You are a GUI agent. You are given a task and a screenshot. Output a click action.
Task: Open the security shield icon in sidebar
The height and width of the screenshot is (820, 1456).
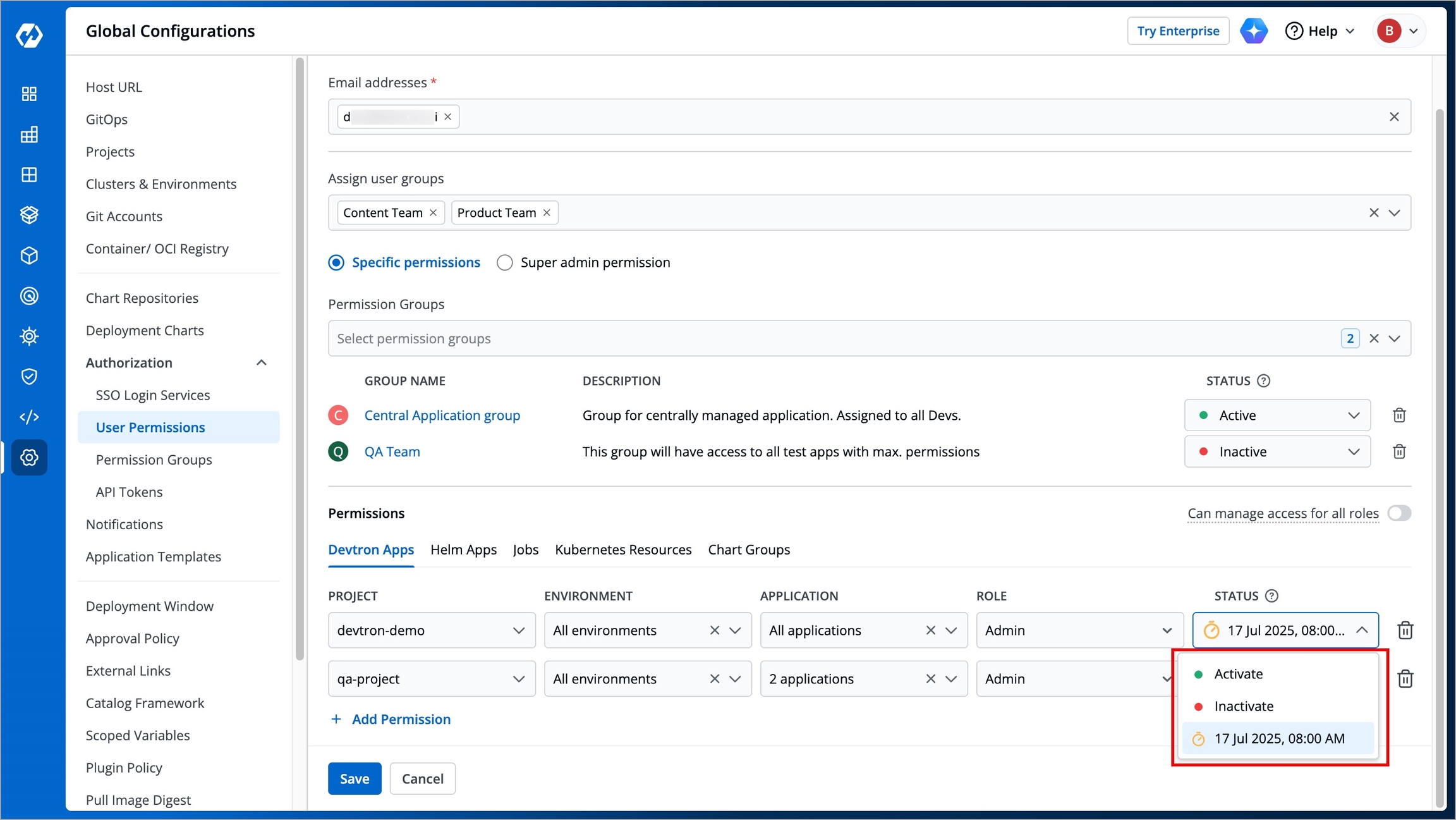[x=29, y=376]
